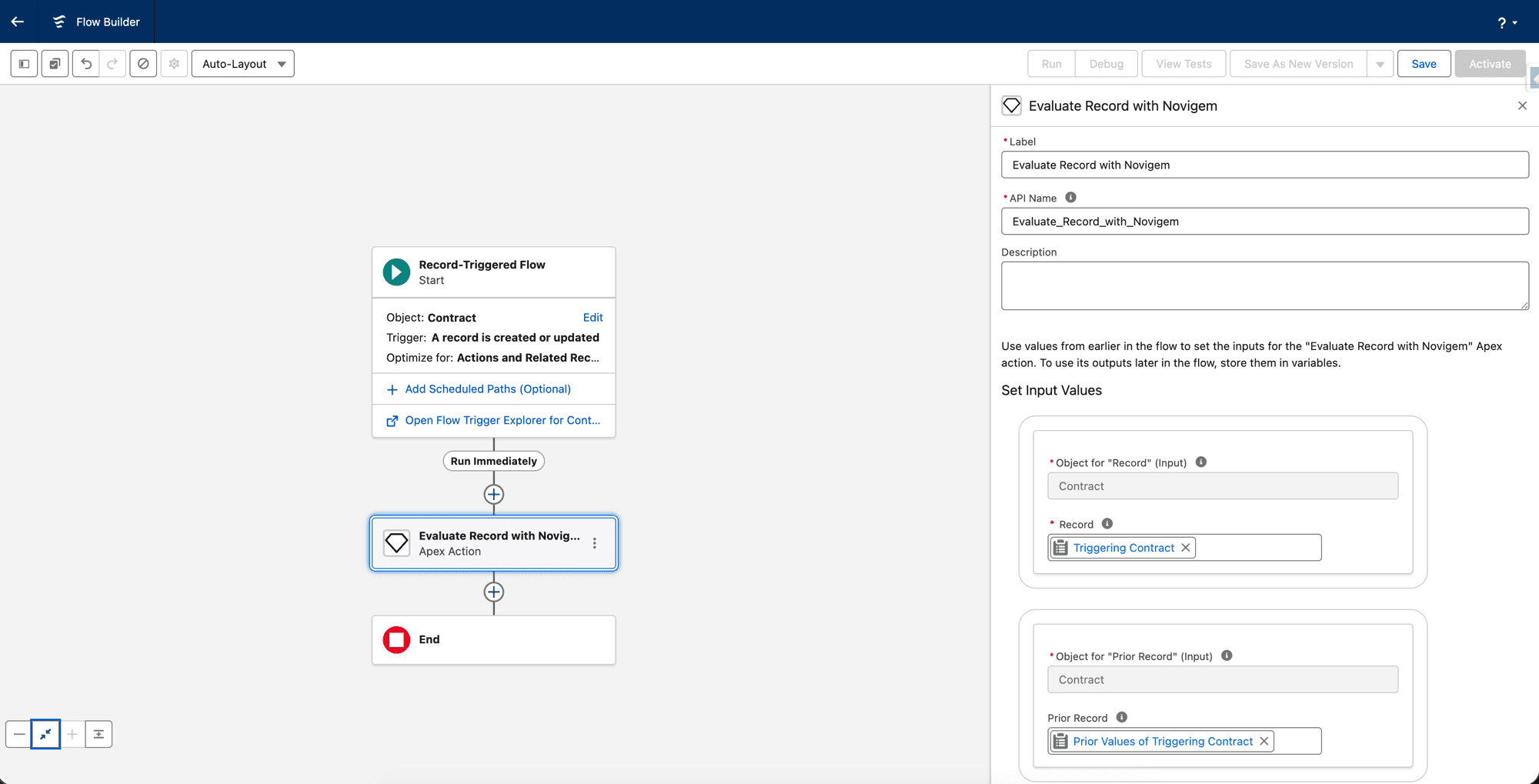Click the Activate button
The width and height of the screenshot is (1539, 784).
[1490, 64]
